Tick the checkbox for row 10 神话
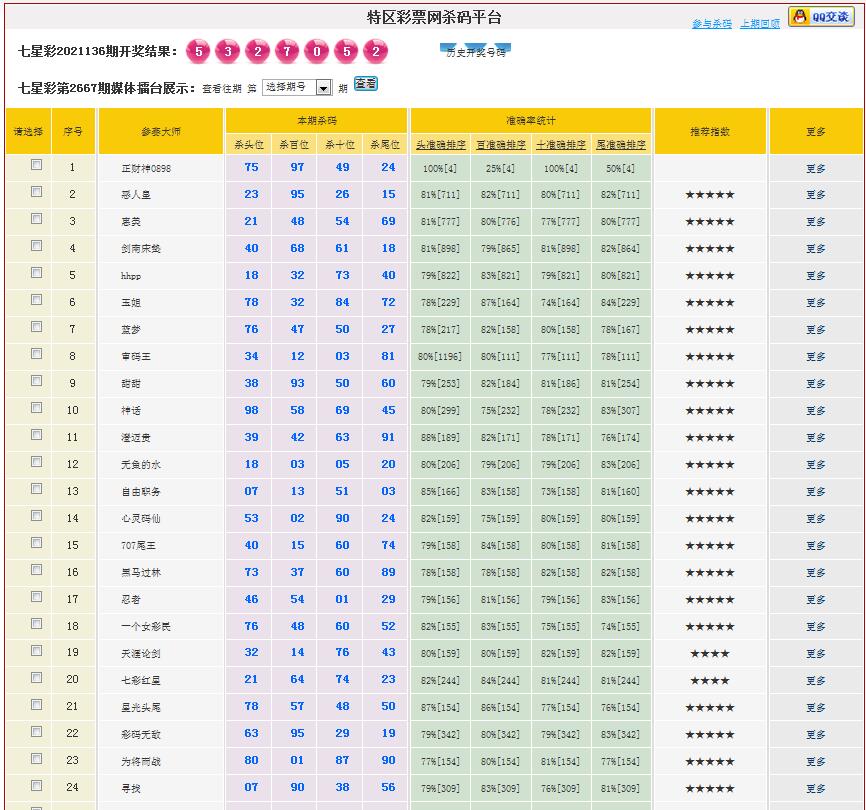This screenshot has width=866, height=810. (37, 408)
